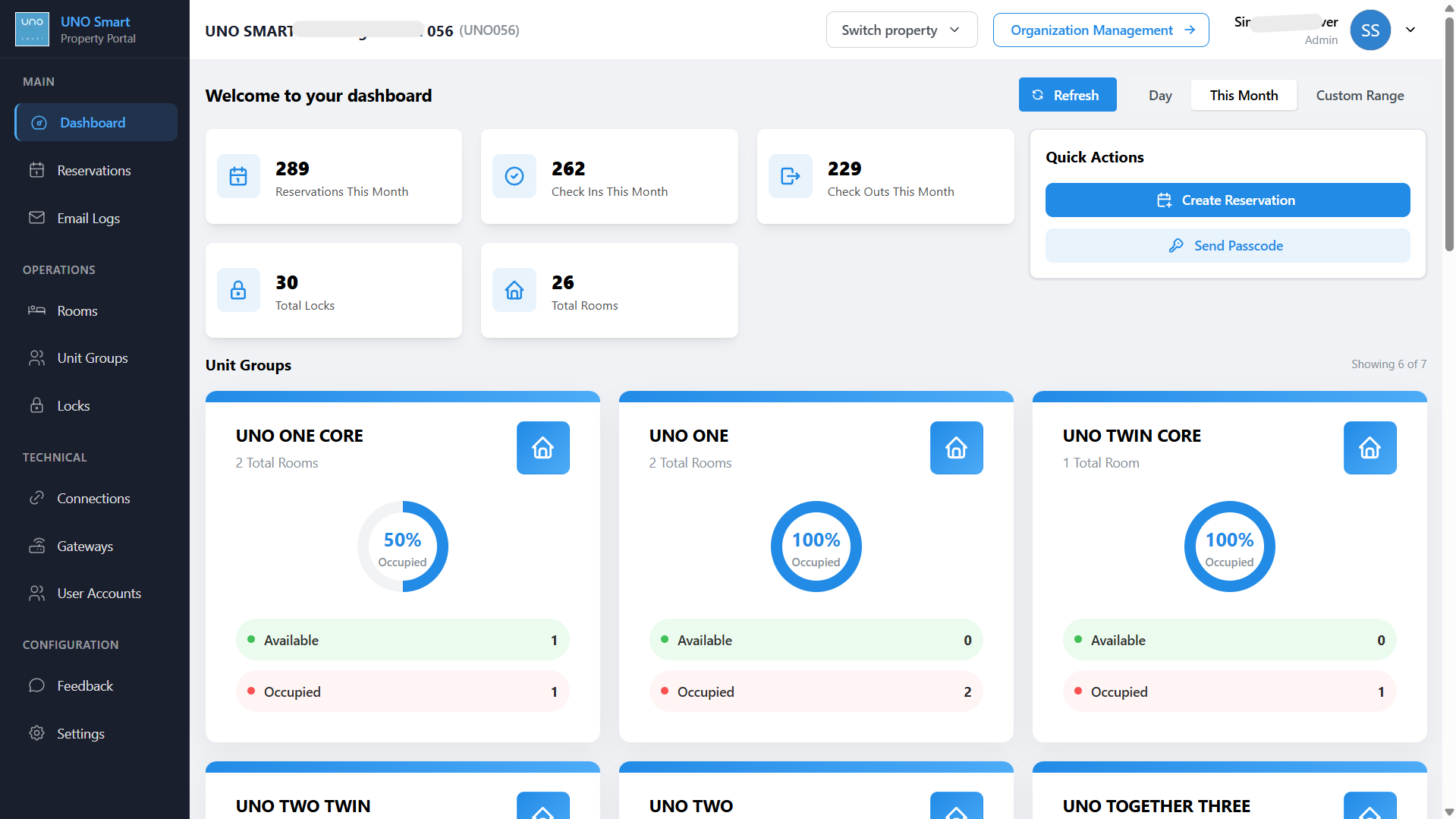Click Available row in UNO ONE card

[816, 640]
